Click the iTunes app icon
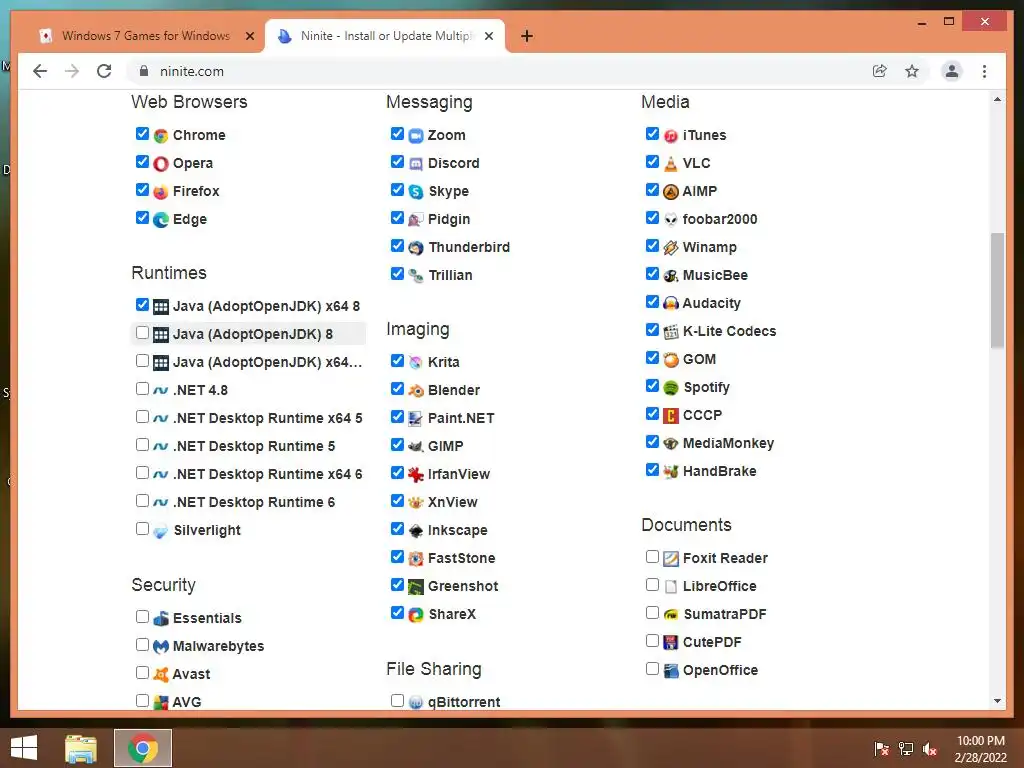Screen dimensions: 1024x768 coord(671,136)
